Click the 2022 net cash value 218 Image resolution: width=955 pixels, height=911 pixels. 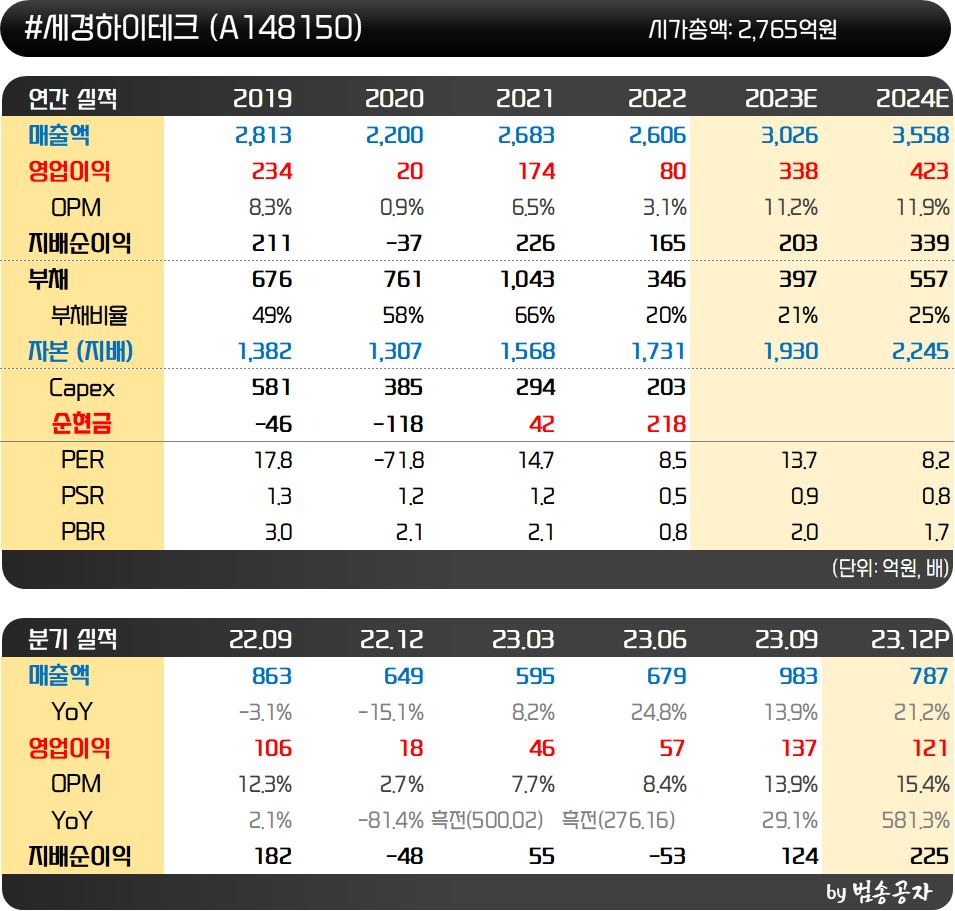[666, 424]
